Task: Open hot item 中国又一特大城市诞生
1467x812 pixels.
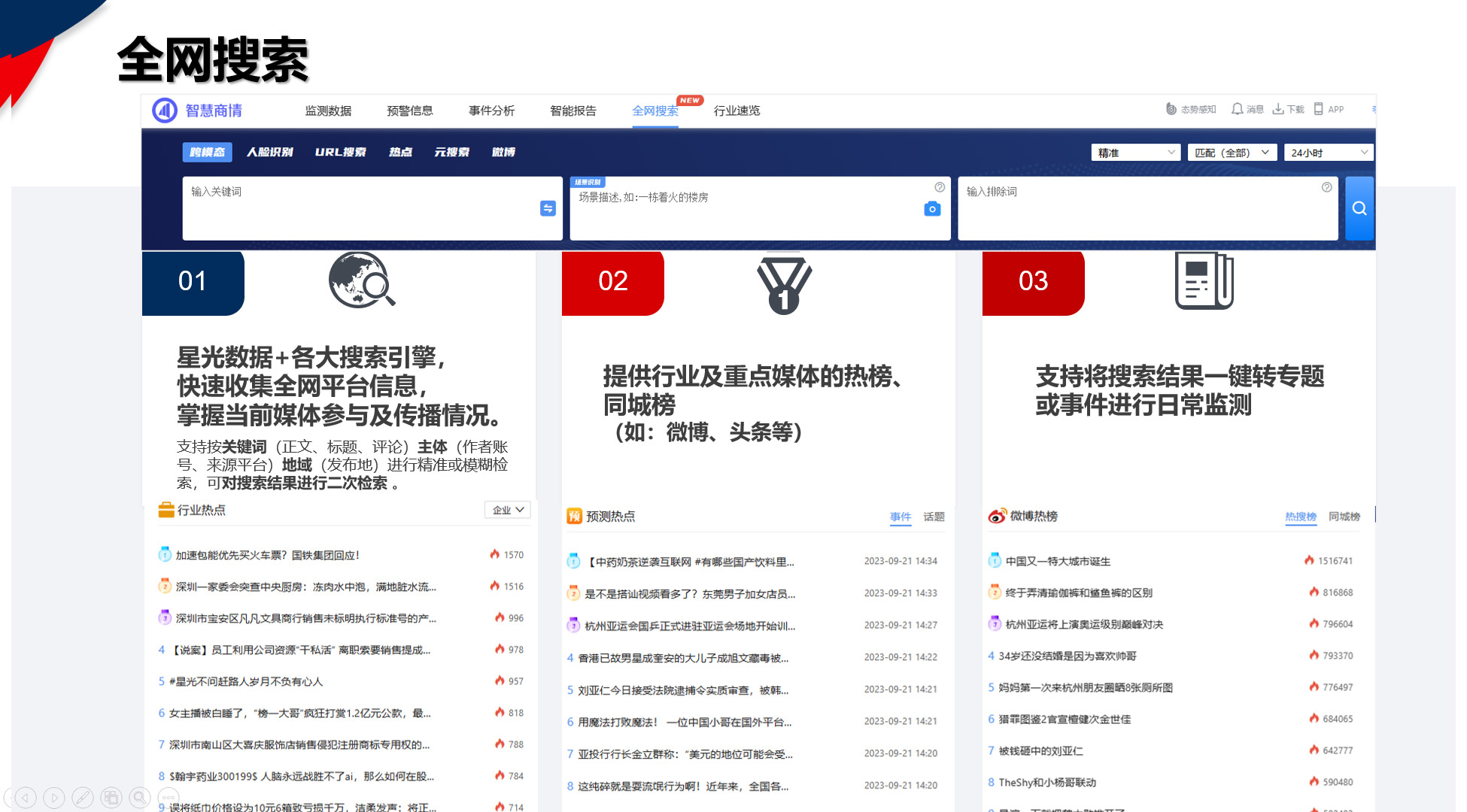Action: pos(1058,561)
